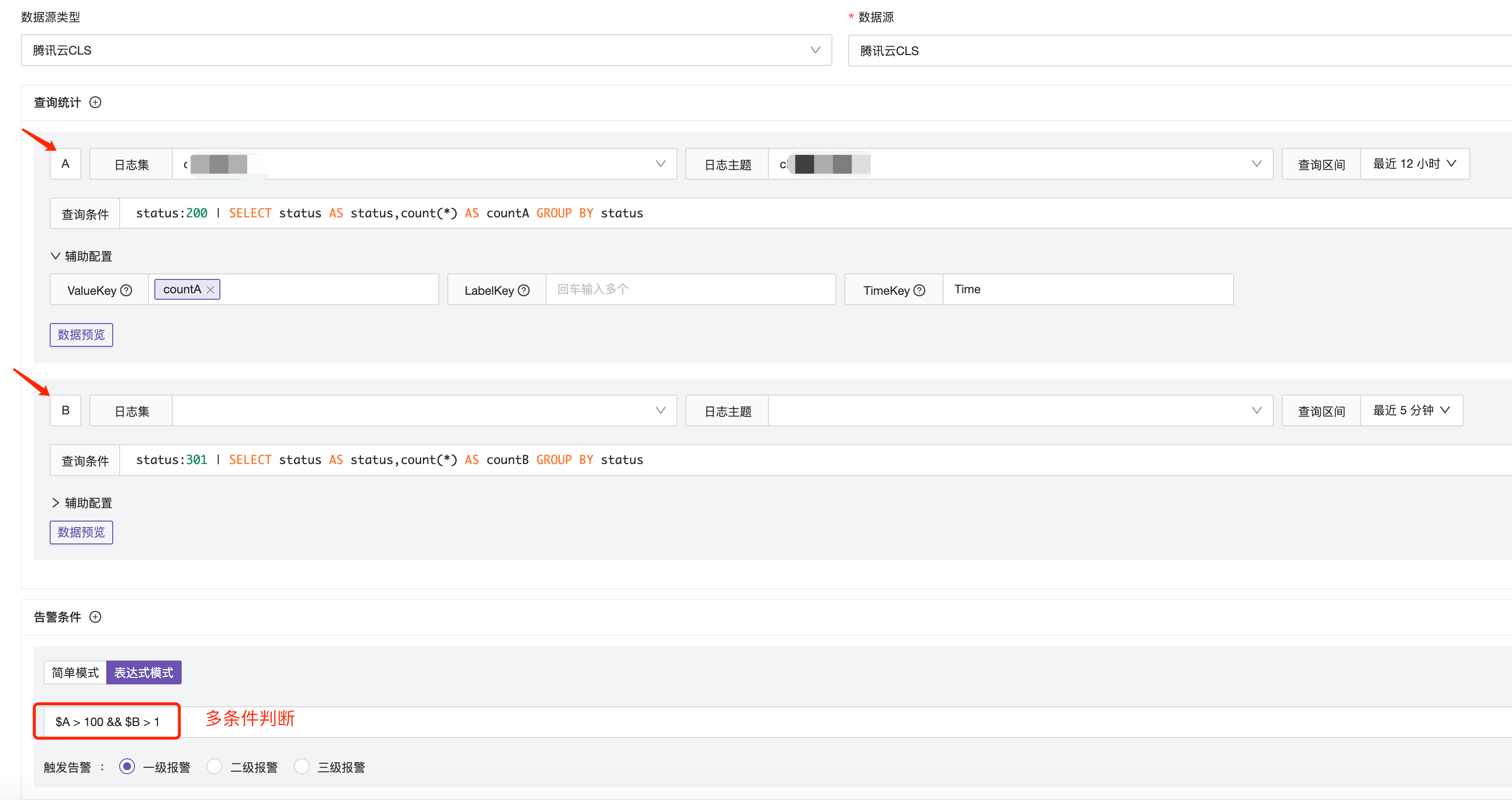The height and width of the screenshot is (800, 1512).
Task: Open the TimeKey help tooltip icon
Action: click(920, 290)
